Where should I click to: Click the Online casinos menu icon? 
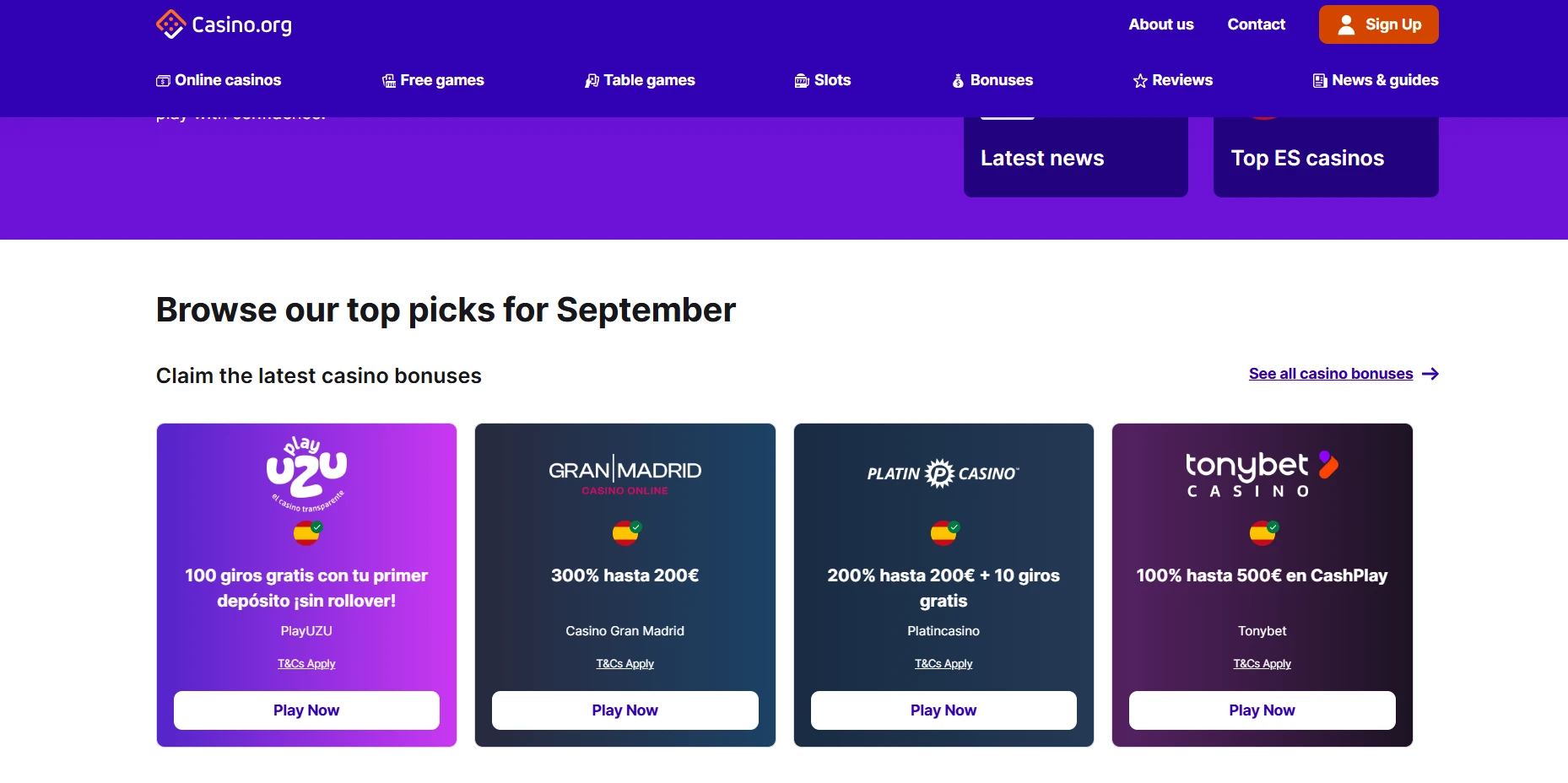(x=163, y=81)
